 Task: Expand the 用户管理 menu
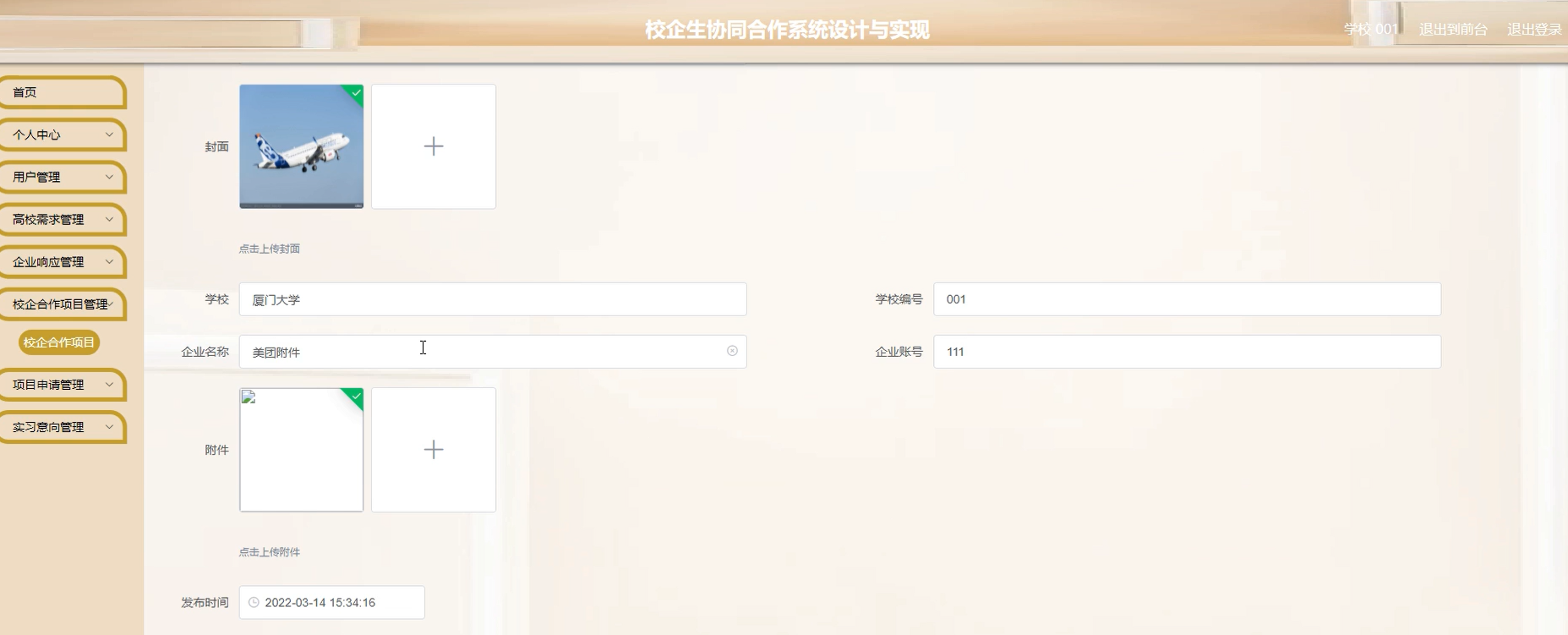tap(63, 177)
